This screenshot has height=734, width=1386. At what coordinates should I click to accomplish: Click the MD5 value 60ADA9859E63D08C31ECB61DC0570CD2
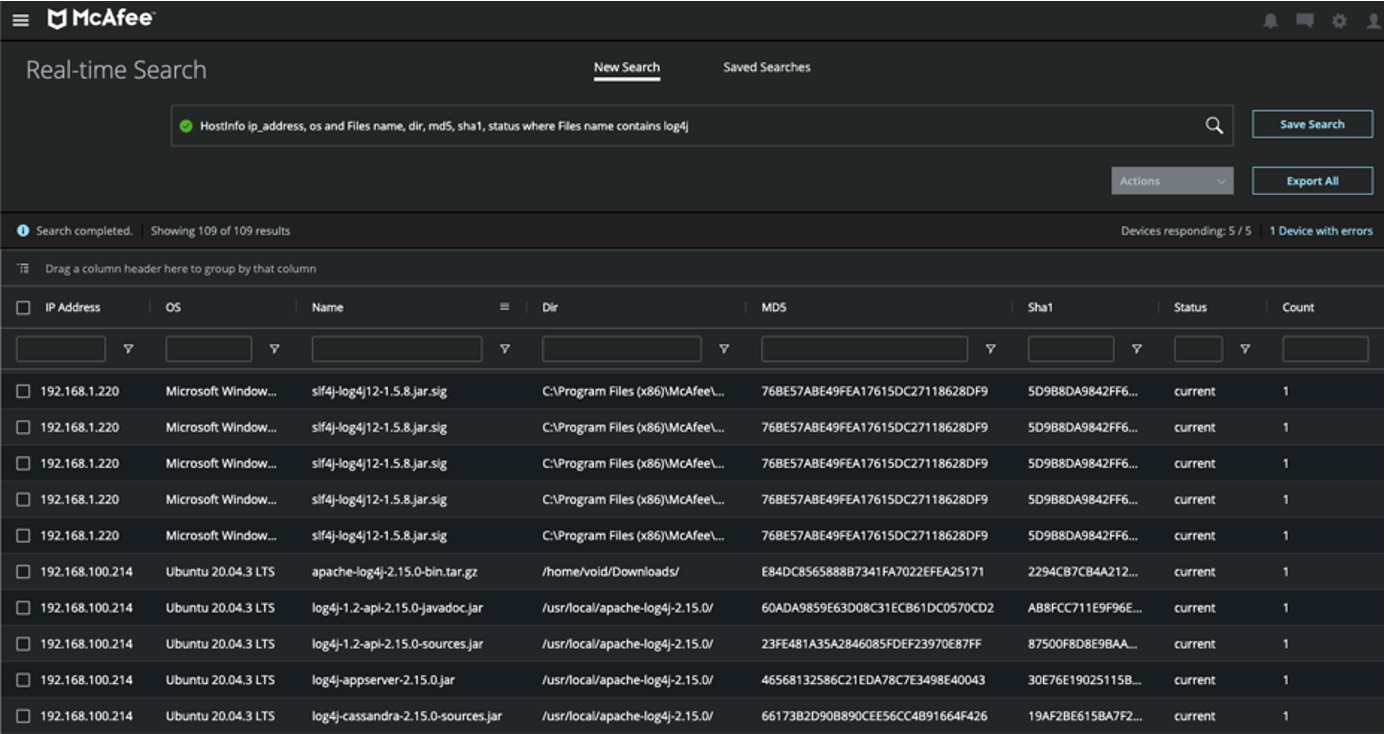pos(877,608)
